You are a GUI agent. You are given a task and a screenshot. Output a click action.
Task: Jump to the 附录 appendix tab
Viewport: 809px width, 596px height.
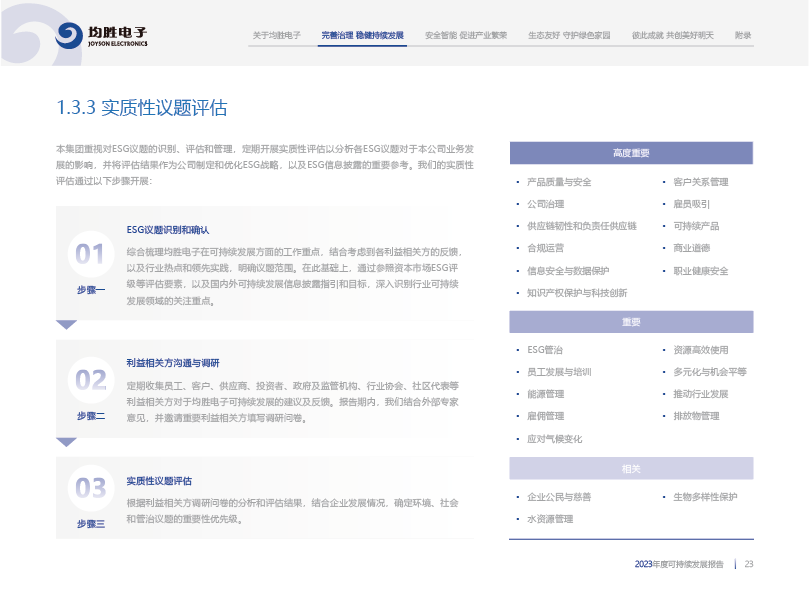click(743, 35)
